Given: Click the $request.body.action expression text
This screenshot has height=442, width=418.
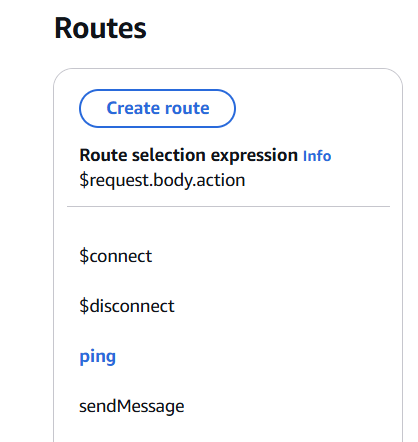Looking at the screenshot, I should [162, 180].
